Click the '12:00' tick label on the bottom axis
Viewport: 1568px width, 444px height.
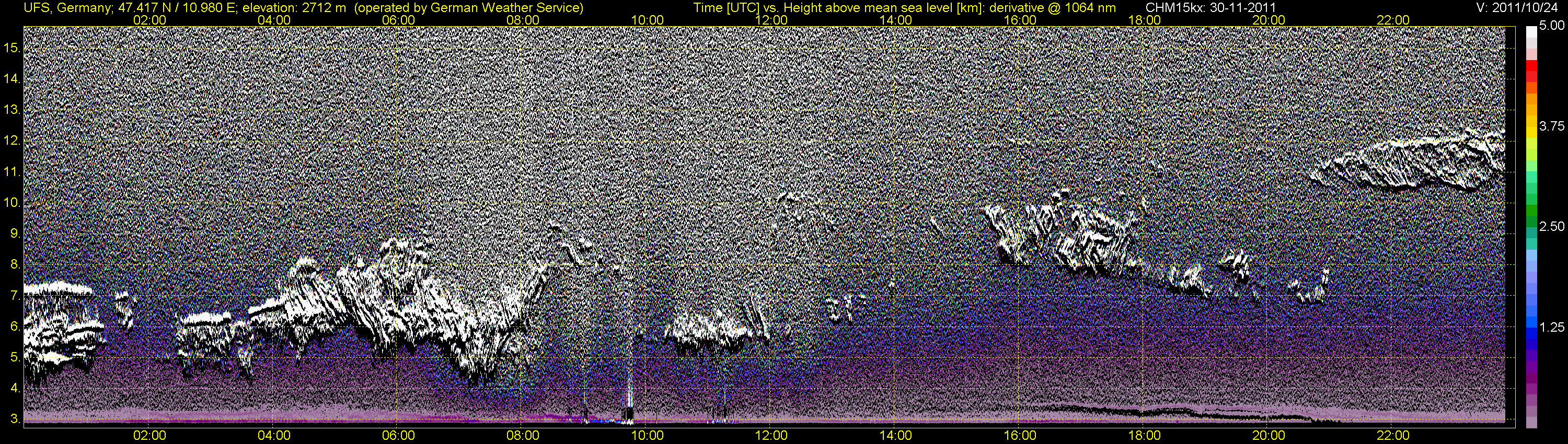click(x=771, y=436)
